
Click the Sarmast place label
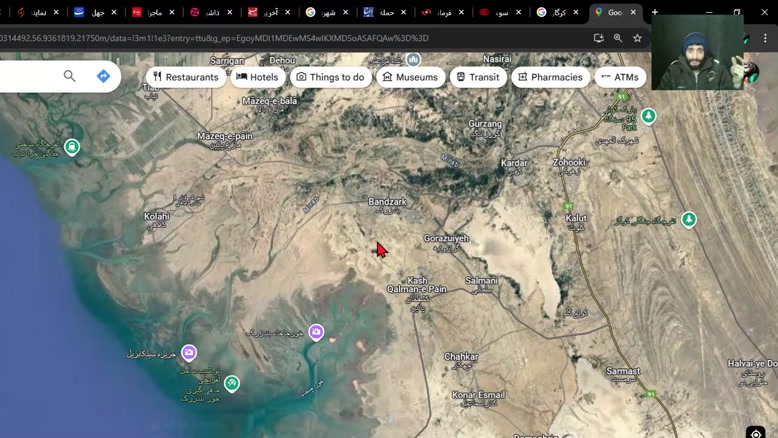point(623,371)
